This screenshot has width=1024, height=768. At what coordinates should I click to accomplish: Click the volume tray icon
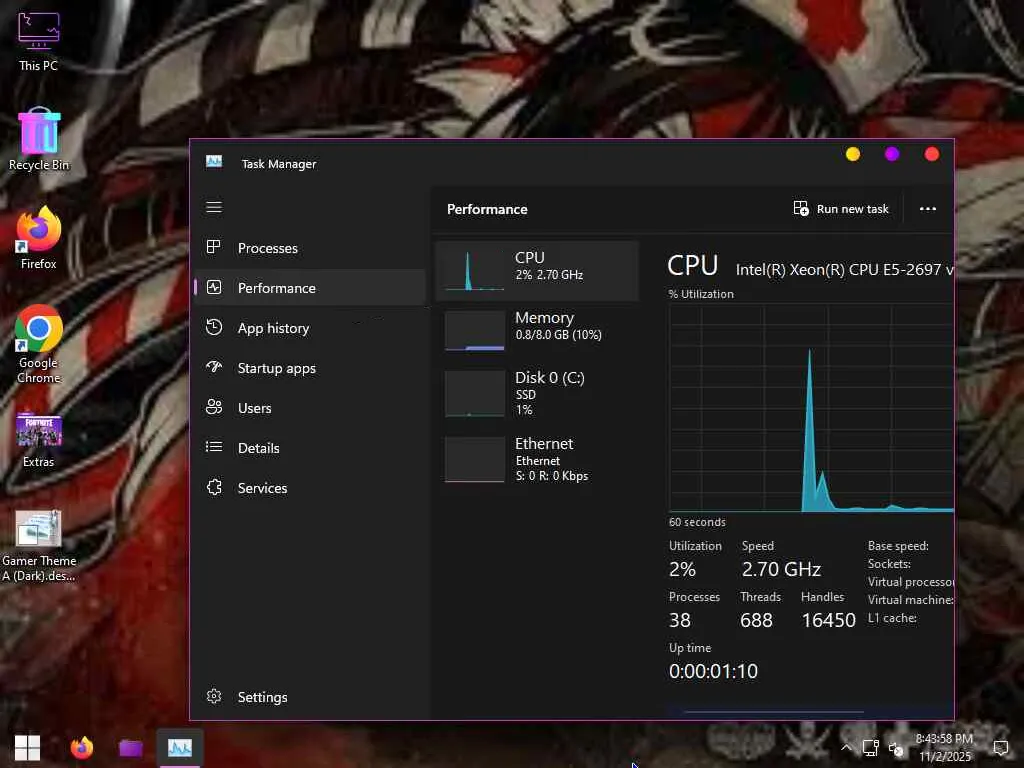[896, 748]
